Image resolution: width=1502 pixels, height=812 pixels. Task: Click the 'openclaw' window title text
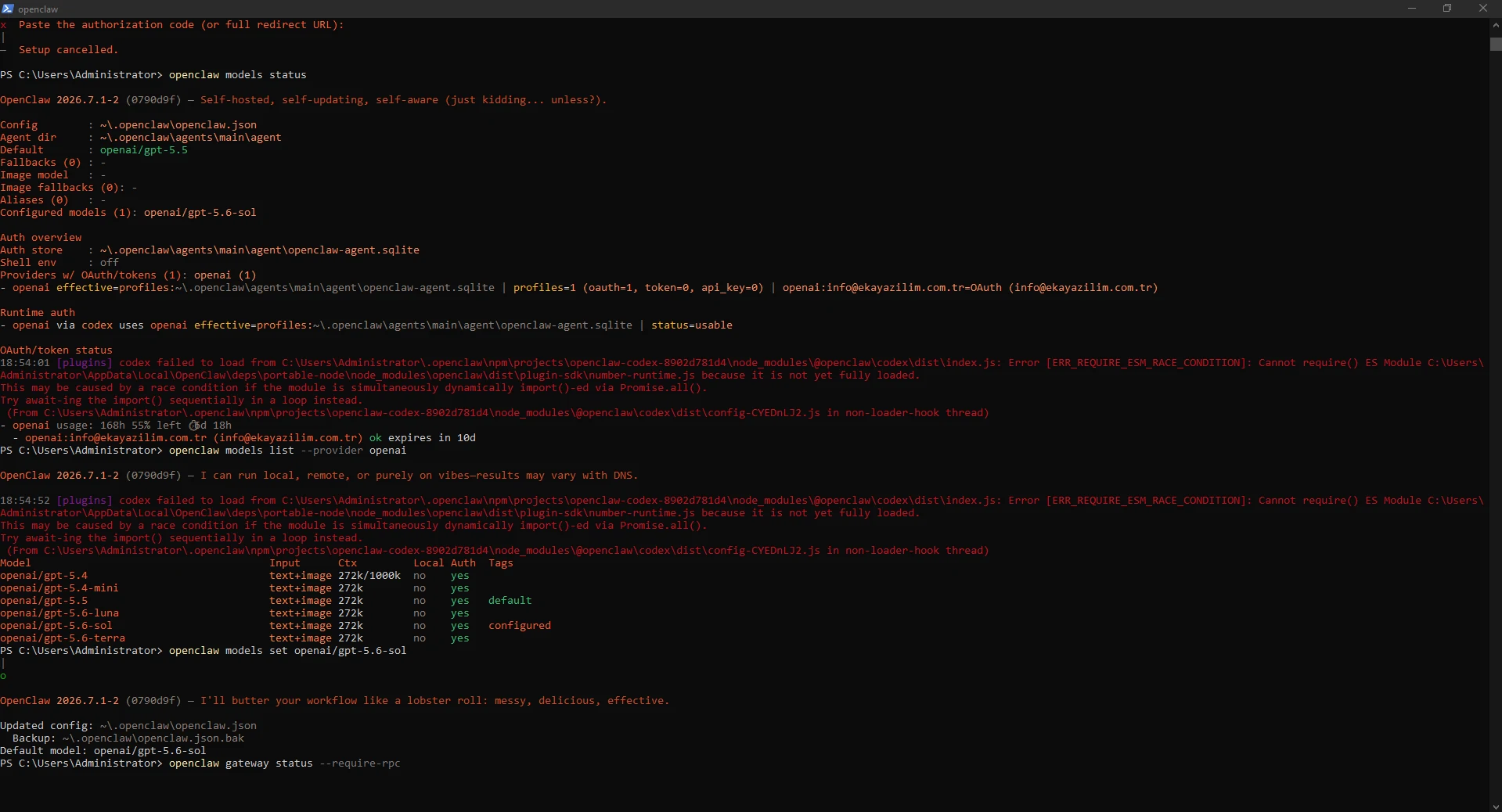[38, 9]
